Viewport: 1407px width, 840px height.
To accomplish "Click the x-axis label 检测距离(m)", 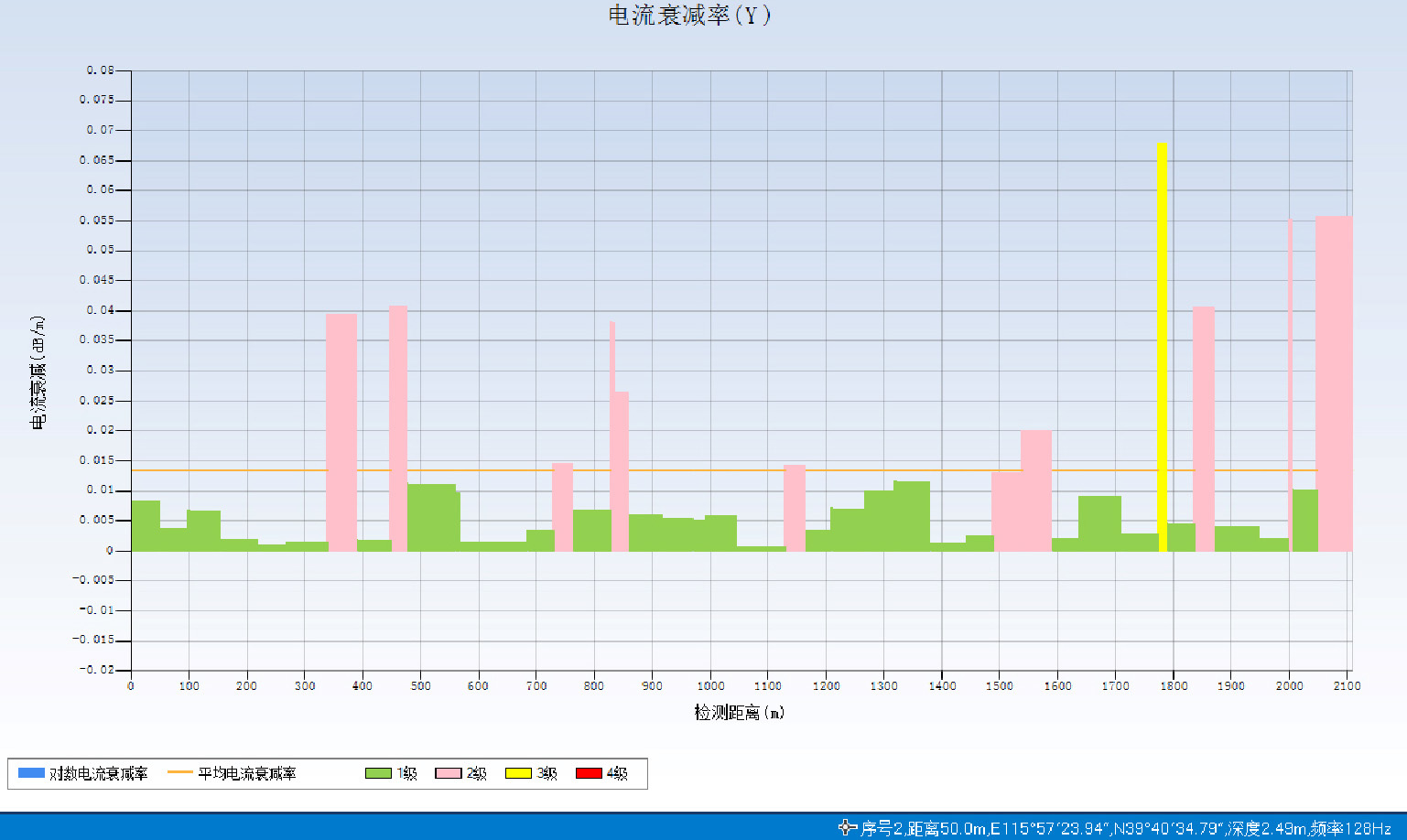I will click(739, 712).
